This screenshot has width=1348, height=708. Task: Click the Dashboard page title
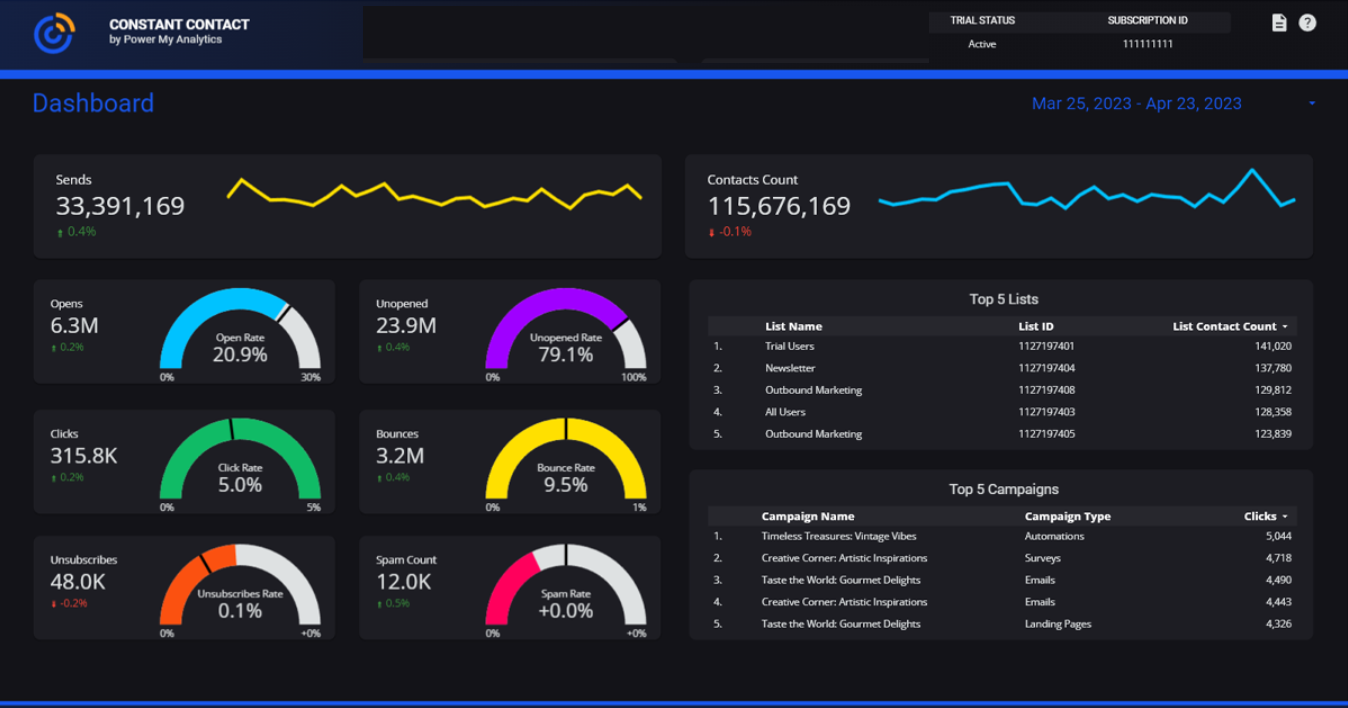(93, 103)
